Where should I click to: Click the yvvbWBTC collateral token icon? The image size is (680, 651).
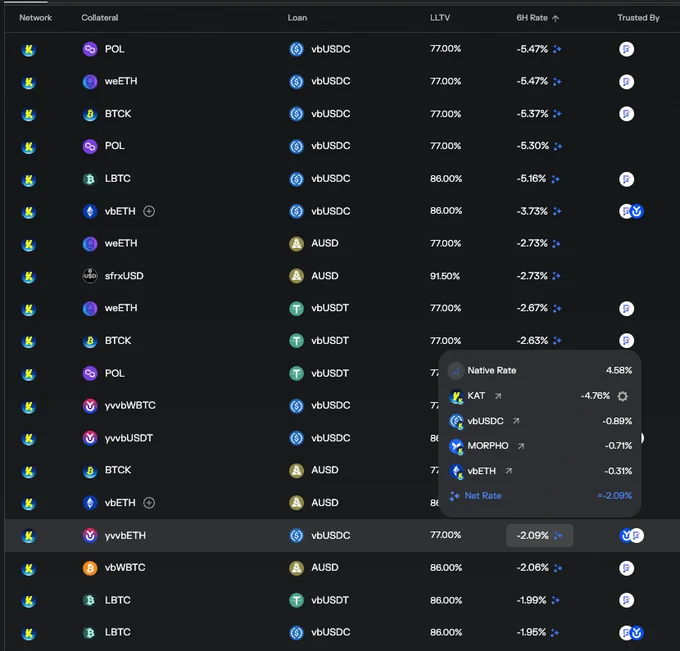pos(89,406)
